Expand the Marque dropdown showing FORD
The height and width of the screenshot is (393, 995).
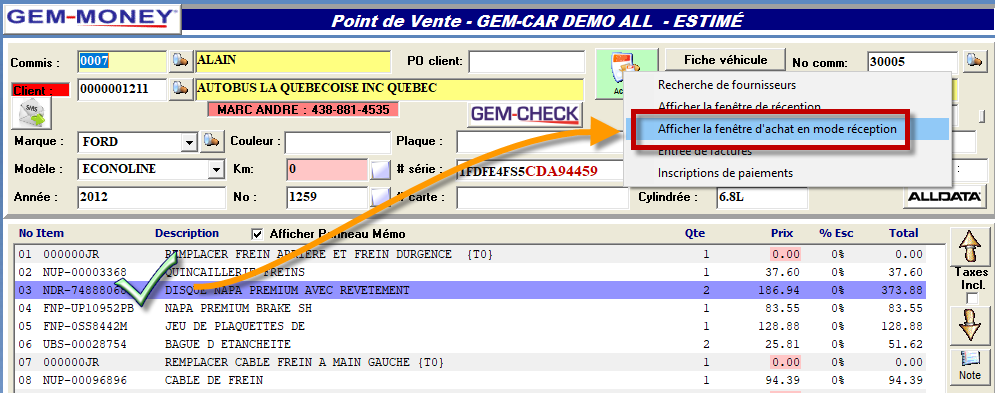pyautogui.click(x=189, y=142)
